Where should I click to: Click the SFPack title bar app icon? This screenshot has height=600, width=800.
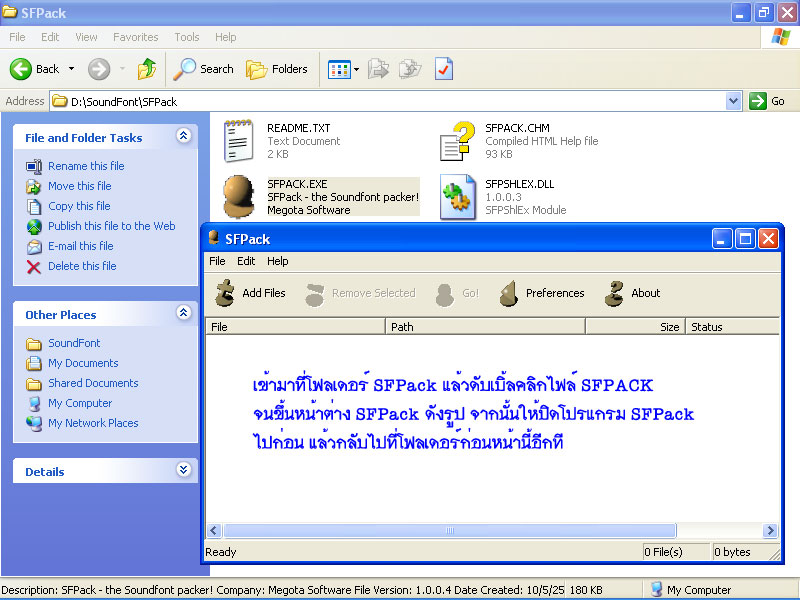(214, 238)
